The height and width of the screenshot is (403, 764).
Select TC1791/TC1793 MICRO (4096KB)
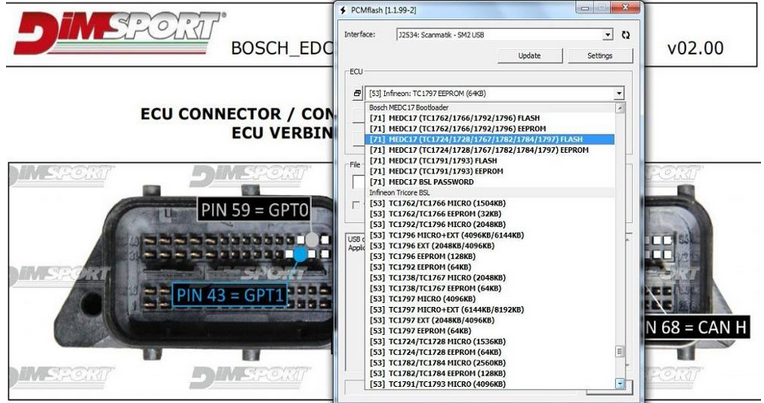(489, 384)
